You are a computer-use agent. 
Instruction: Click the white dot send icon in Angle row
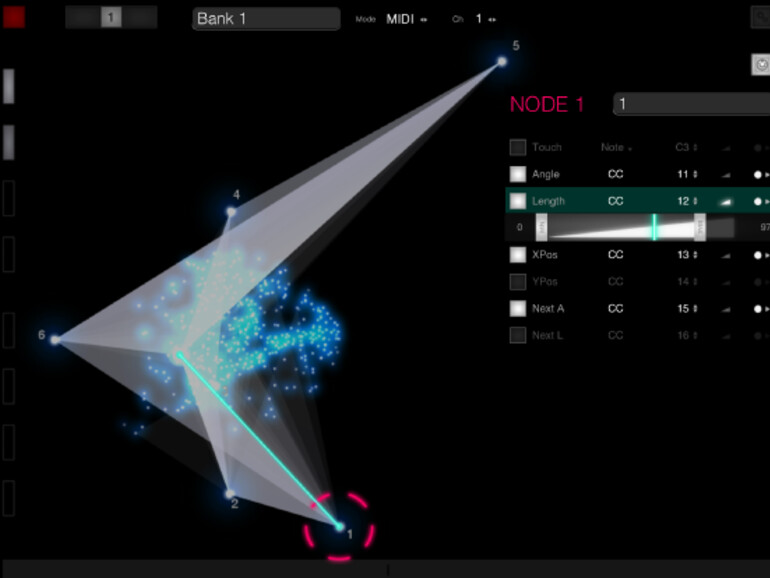coord(758,174)
